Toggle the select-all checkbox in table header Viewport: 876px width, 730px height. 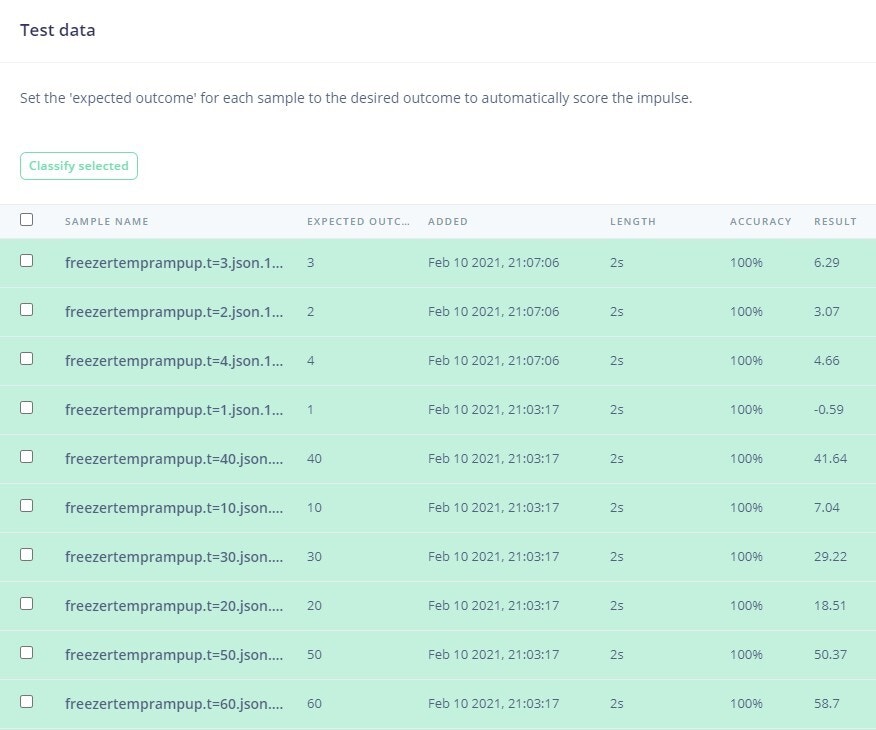coord(26,220)
